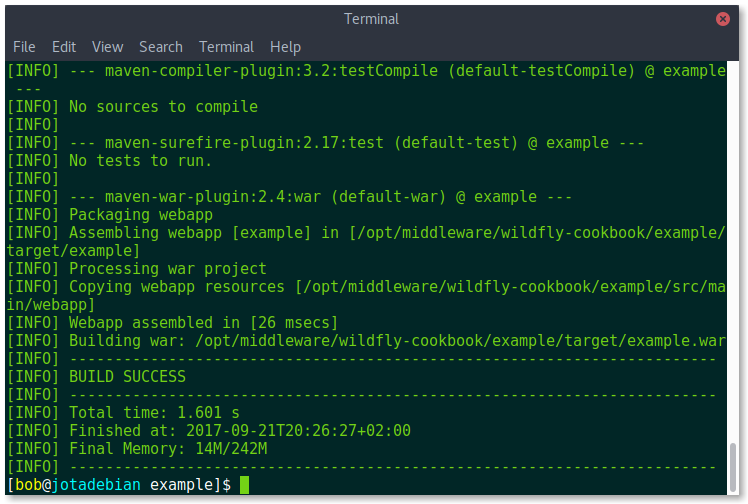Click the maven-surefire-plugin:2.17:test text
This screenshot has height=504, width=748.
coord(244,143)
